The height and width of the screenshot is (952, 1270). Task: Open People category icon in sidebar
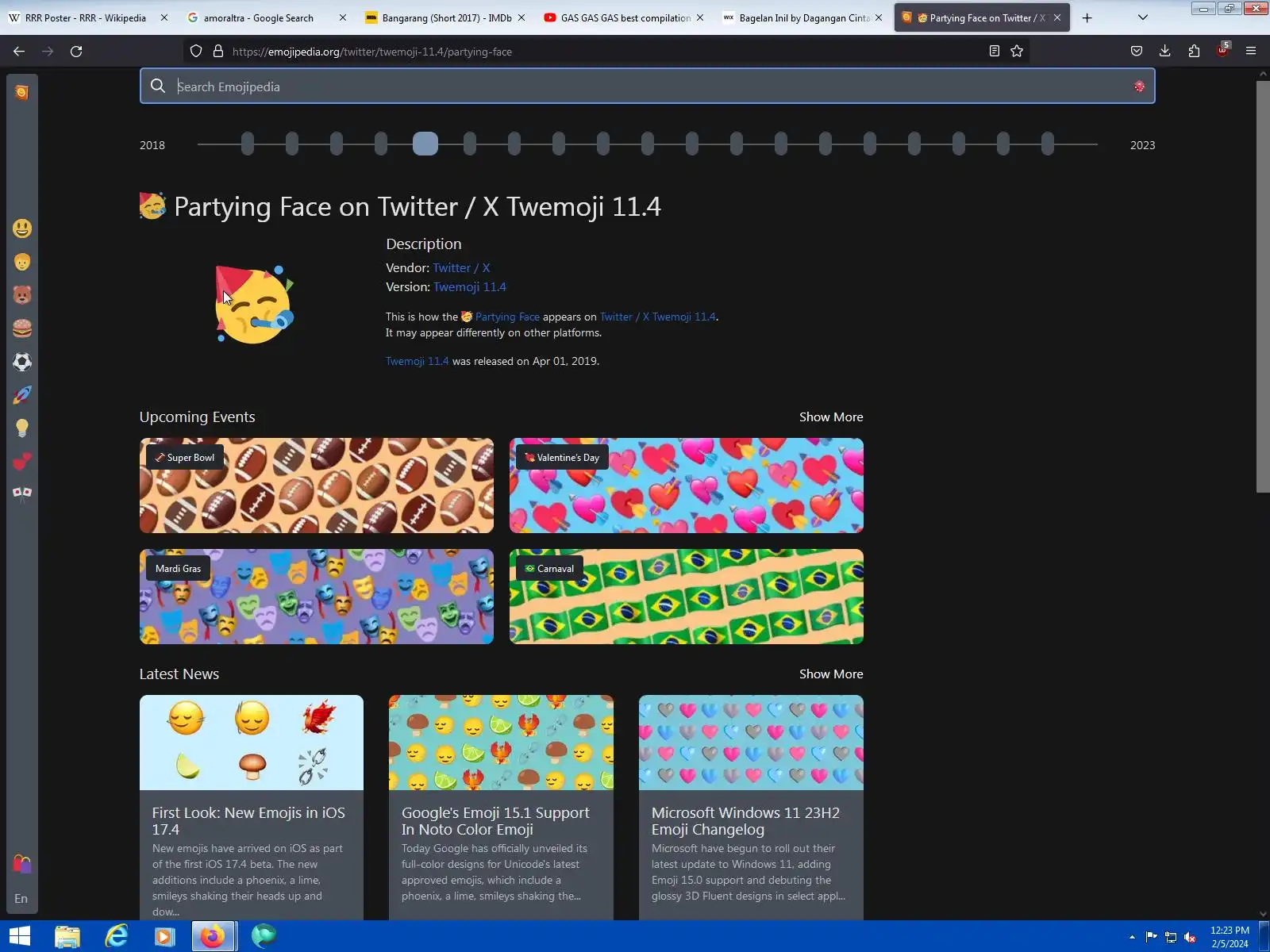[x=22, y=262]
